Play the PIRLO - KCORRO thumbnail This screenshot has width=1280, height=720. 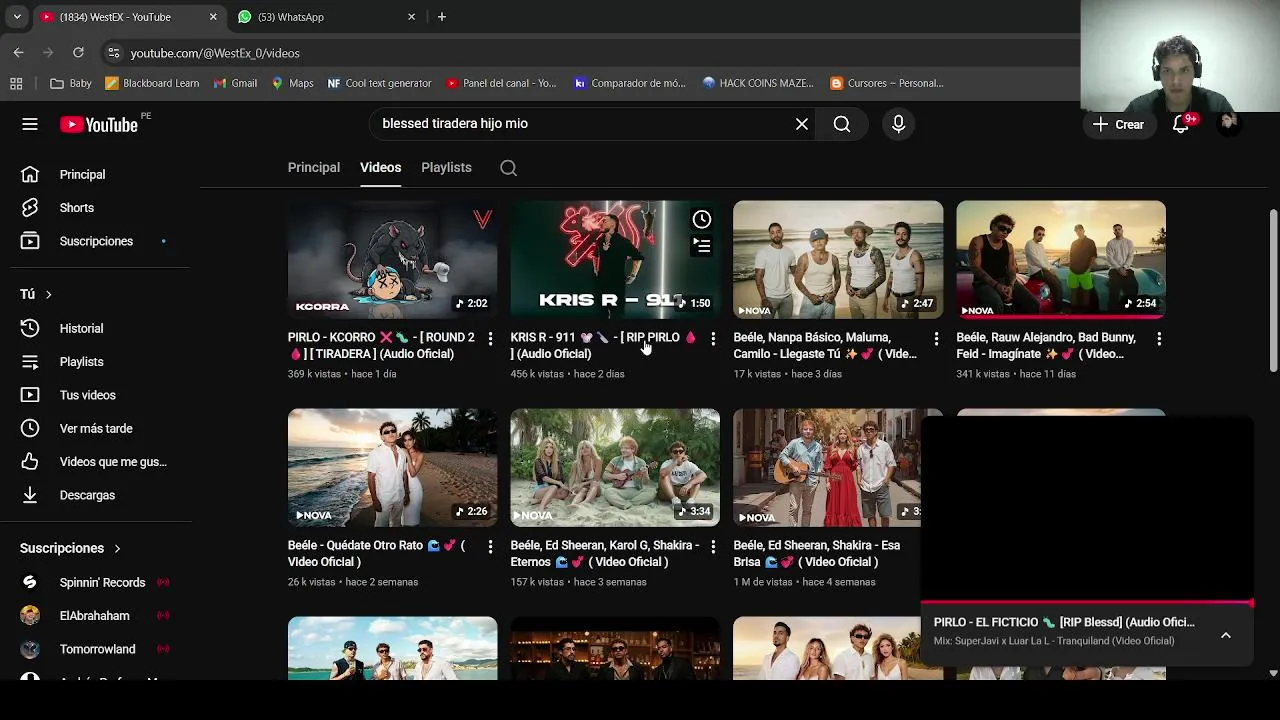392,260
